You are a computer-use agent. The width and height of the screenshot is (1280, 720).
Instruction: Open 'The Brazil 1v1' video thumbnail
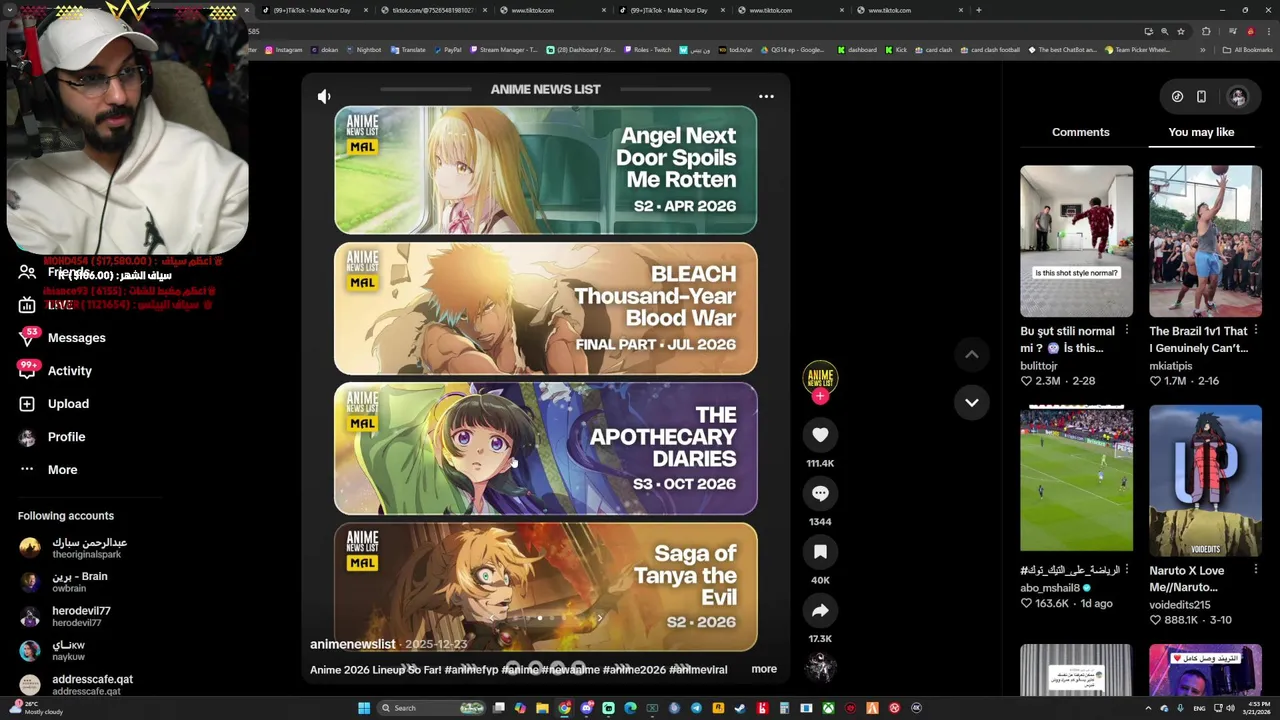pos(1205,241)
